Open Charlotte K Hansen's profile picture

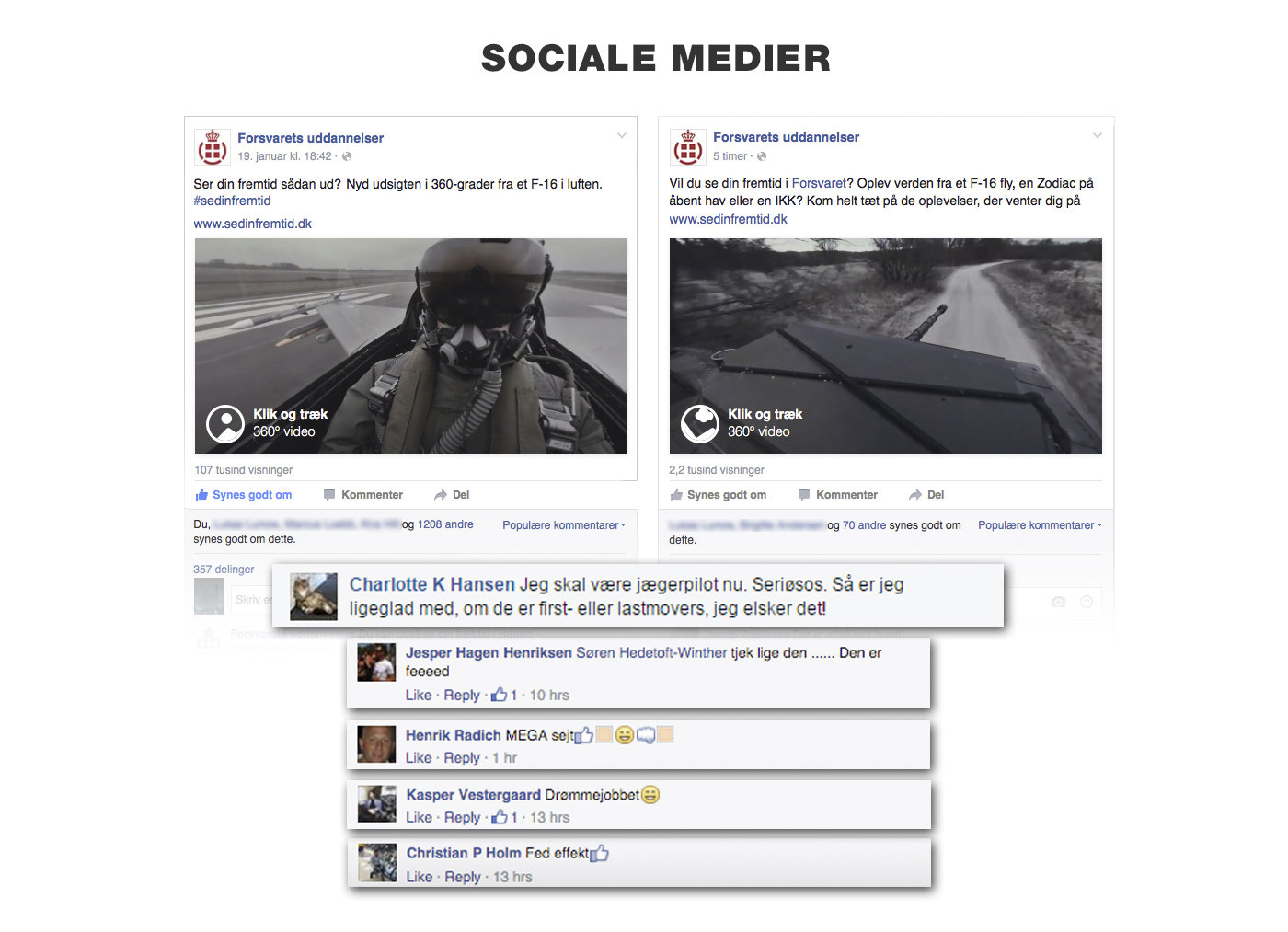point(314,596)
